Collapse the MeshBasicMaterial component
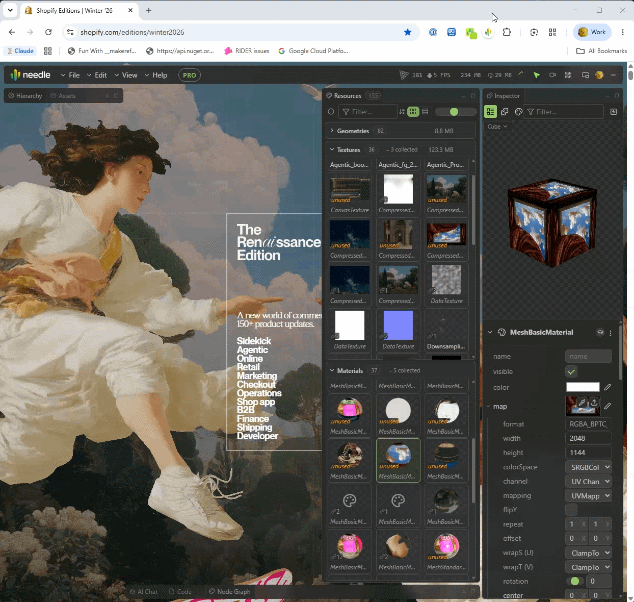The image size is (634, 602). coord(490,332)
